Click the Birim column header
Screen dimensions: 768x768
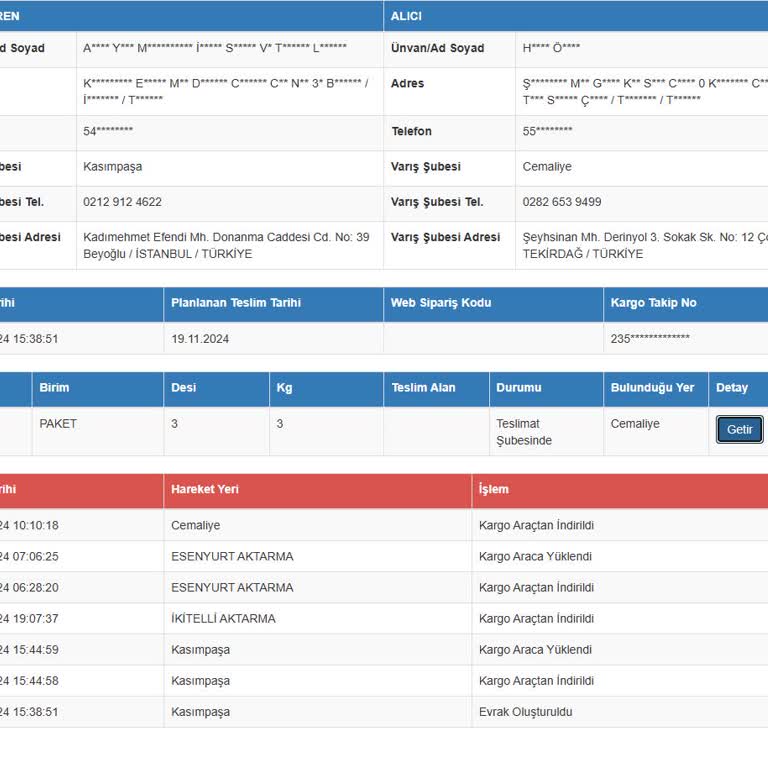(x=54, y=387)
